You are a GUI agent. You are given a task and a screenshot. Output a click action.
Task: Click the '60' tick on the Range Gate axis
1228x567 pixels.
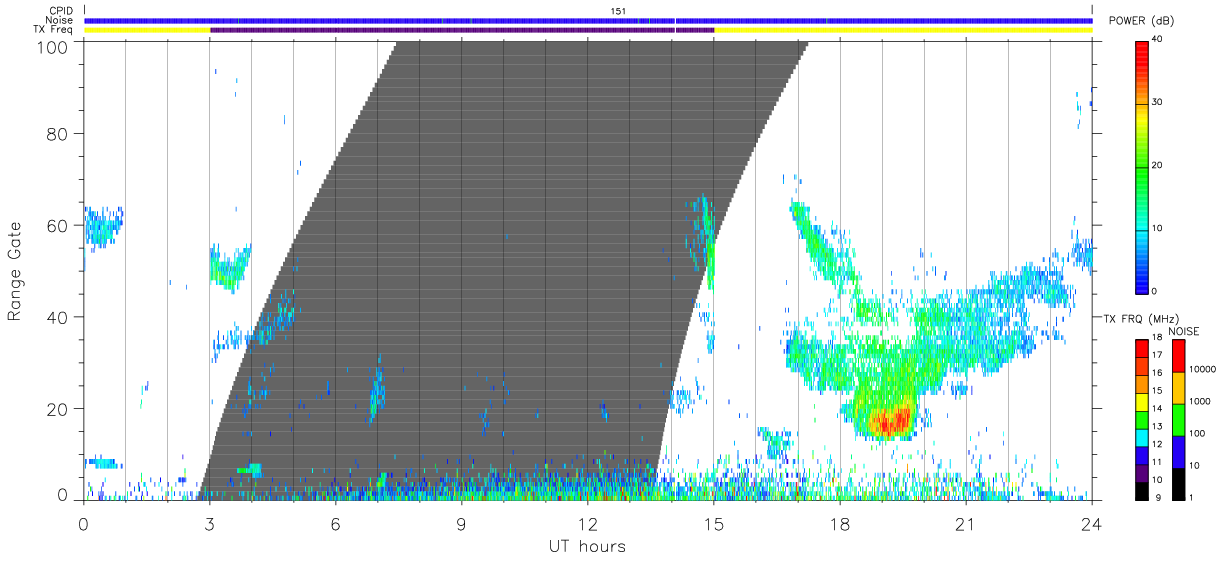58,225
